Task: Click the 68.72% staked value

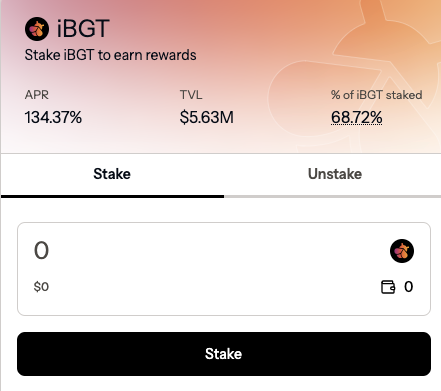Action: 356,117
